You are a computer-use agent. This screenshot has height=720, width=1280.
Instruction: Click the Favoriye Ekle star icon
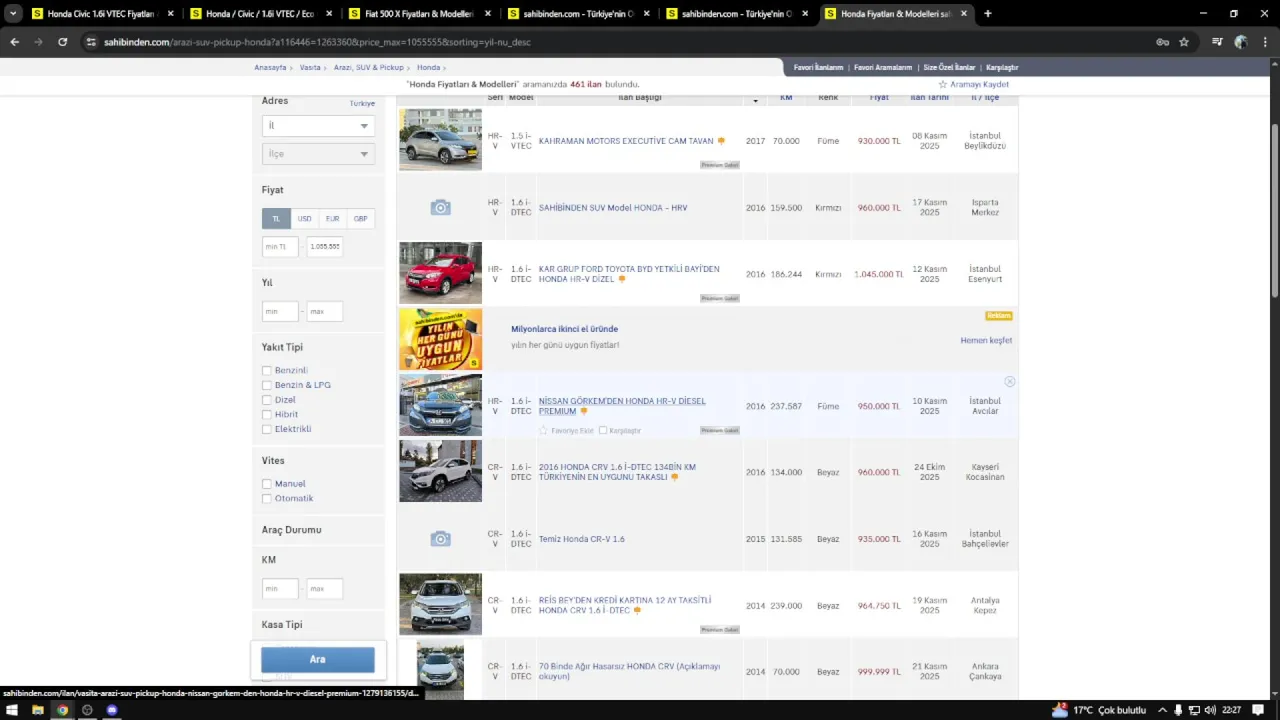tap(544, 430)
